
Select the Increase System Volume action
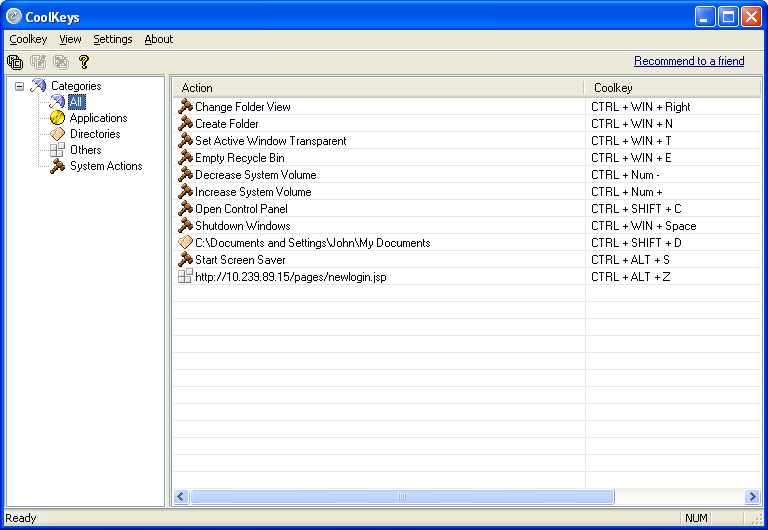(253, 192)
